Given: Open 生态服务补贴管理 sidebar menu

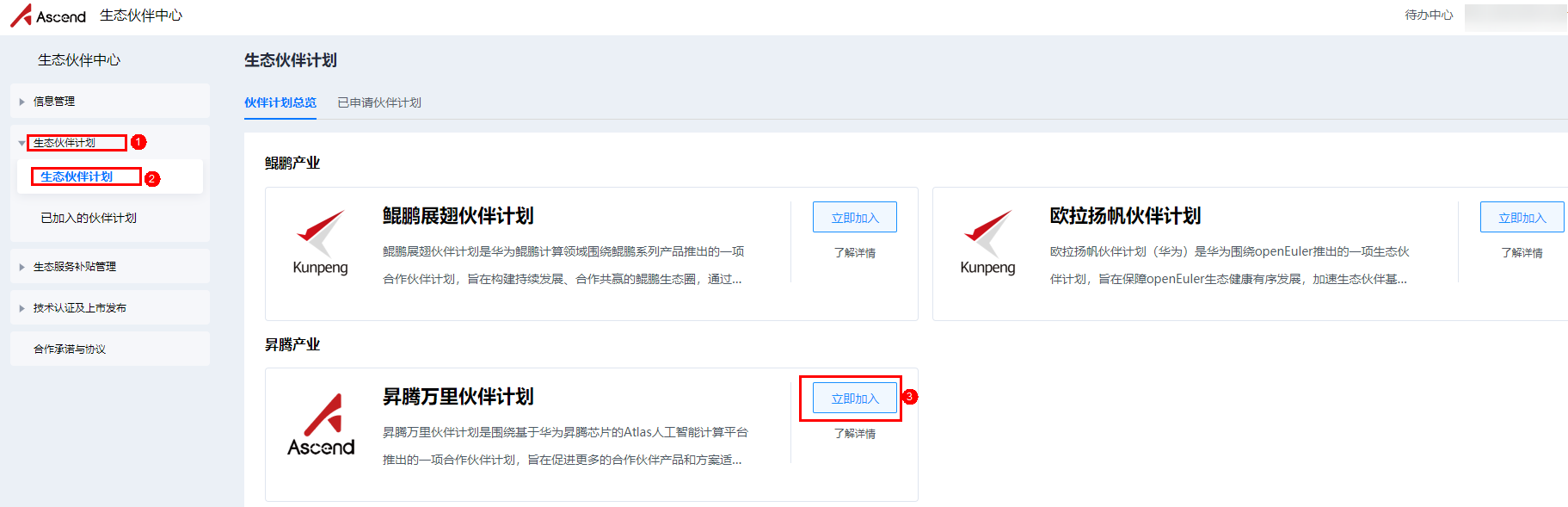Looking at the screenshot, I should click(110, 266).
